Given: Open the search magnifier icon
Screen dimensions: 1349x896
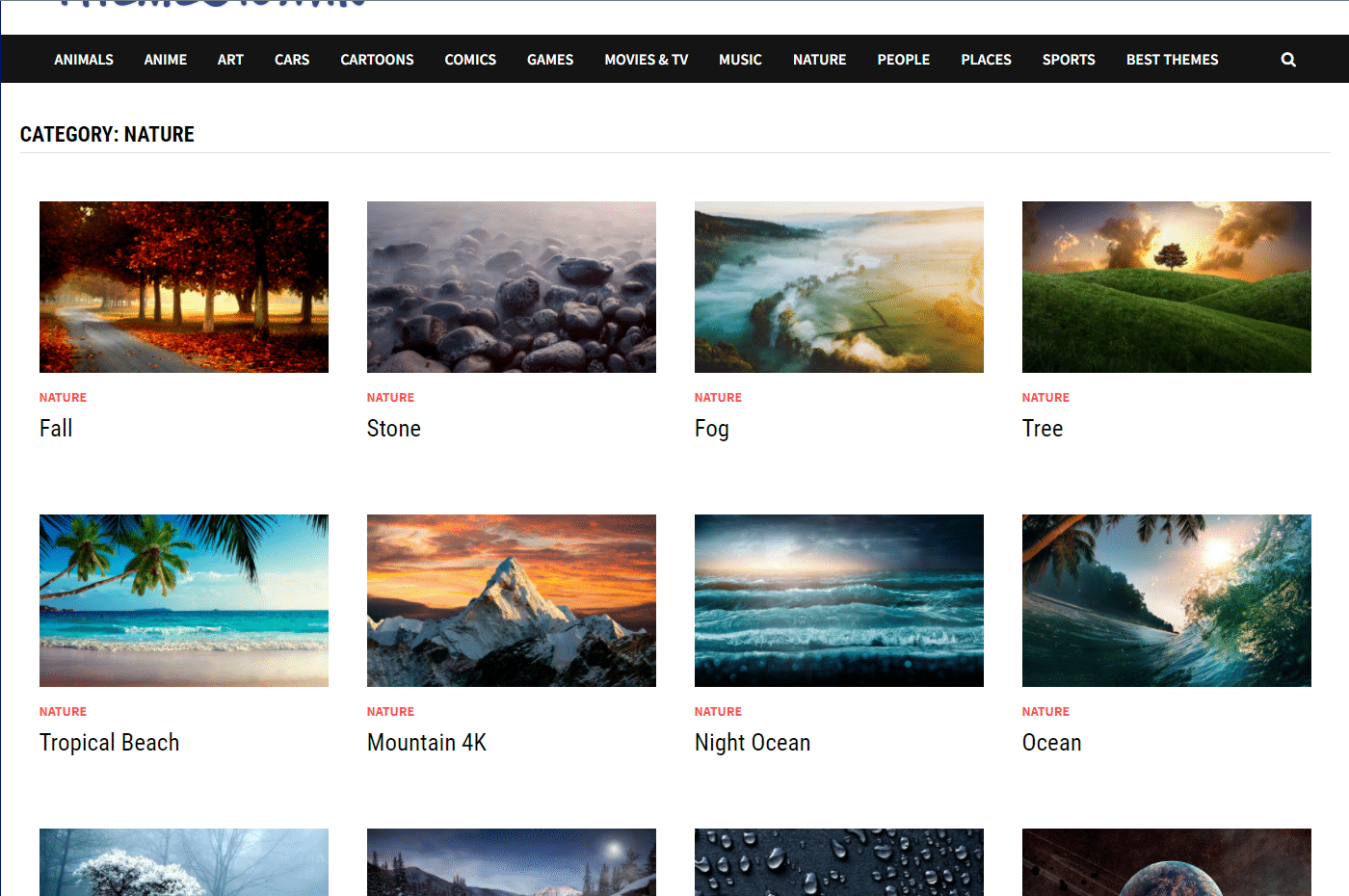Looking at the screenshot, I should click(x=1288, y=60).
